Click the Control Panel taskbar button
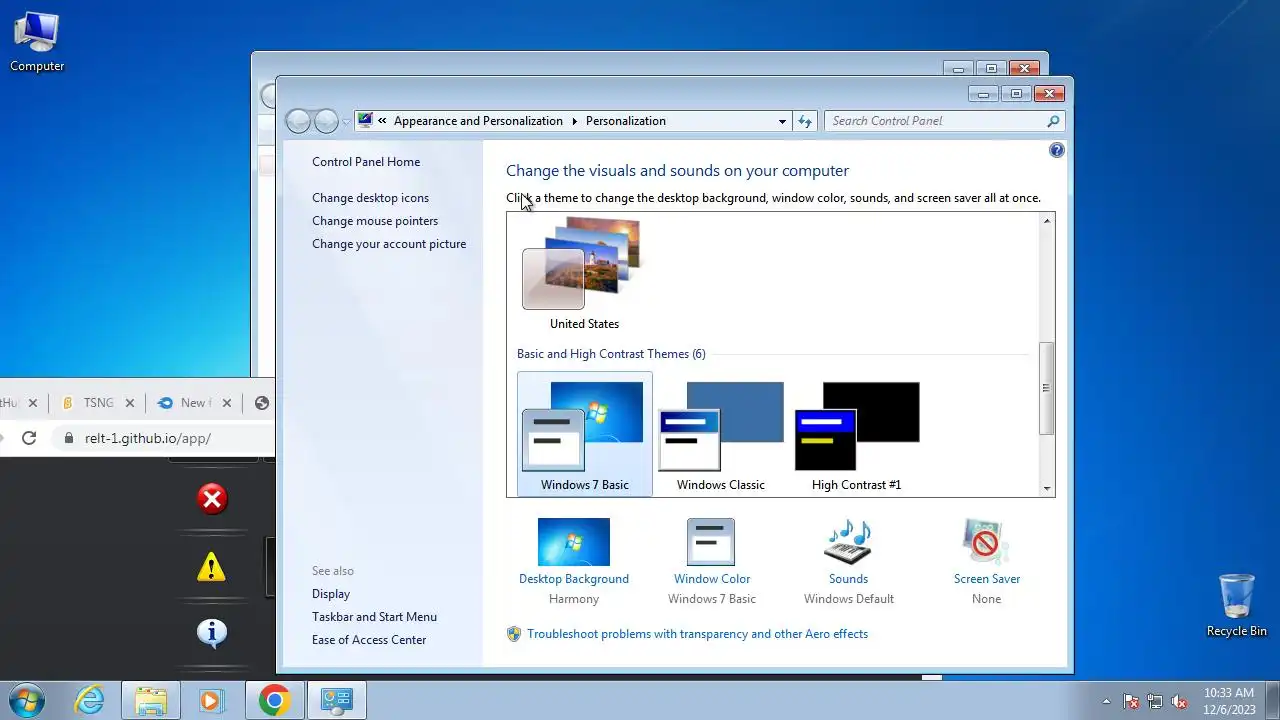 (336, 700)
